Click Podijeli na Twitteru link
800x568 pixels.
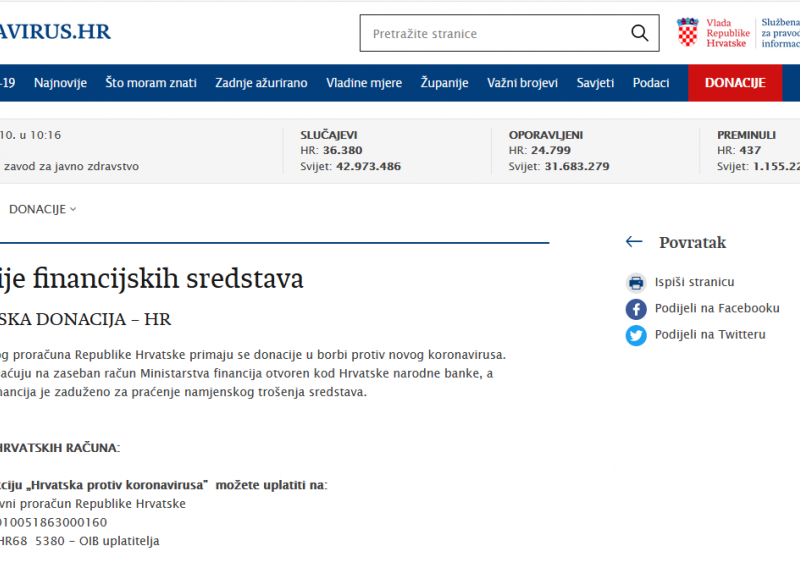tap(710, 335)
